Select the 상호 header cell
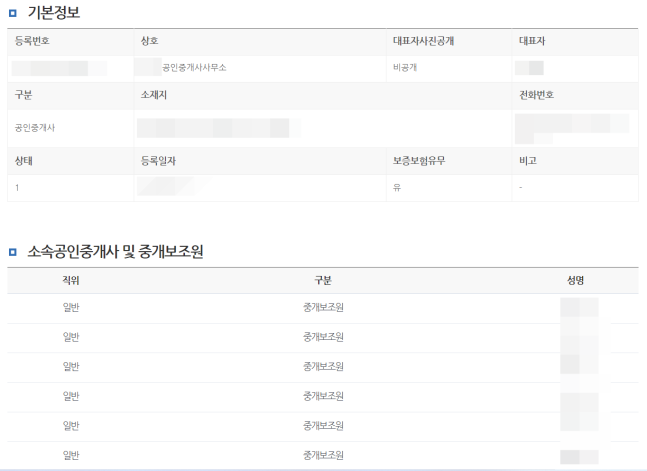 point(151,42)
